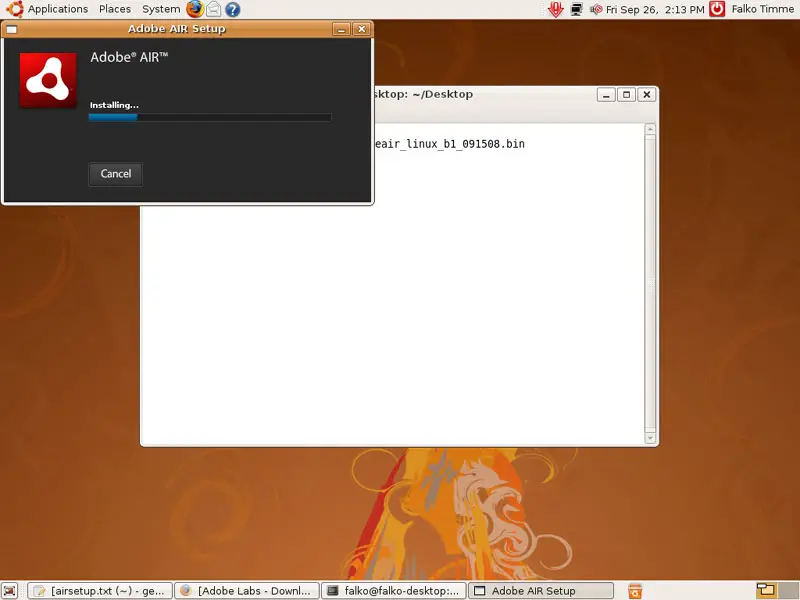Open the network monitor tray icon
Image resolution: width=800 pixels, height=600 pixels.
coord(577,9)
